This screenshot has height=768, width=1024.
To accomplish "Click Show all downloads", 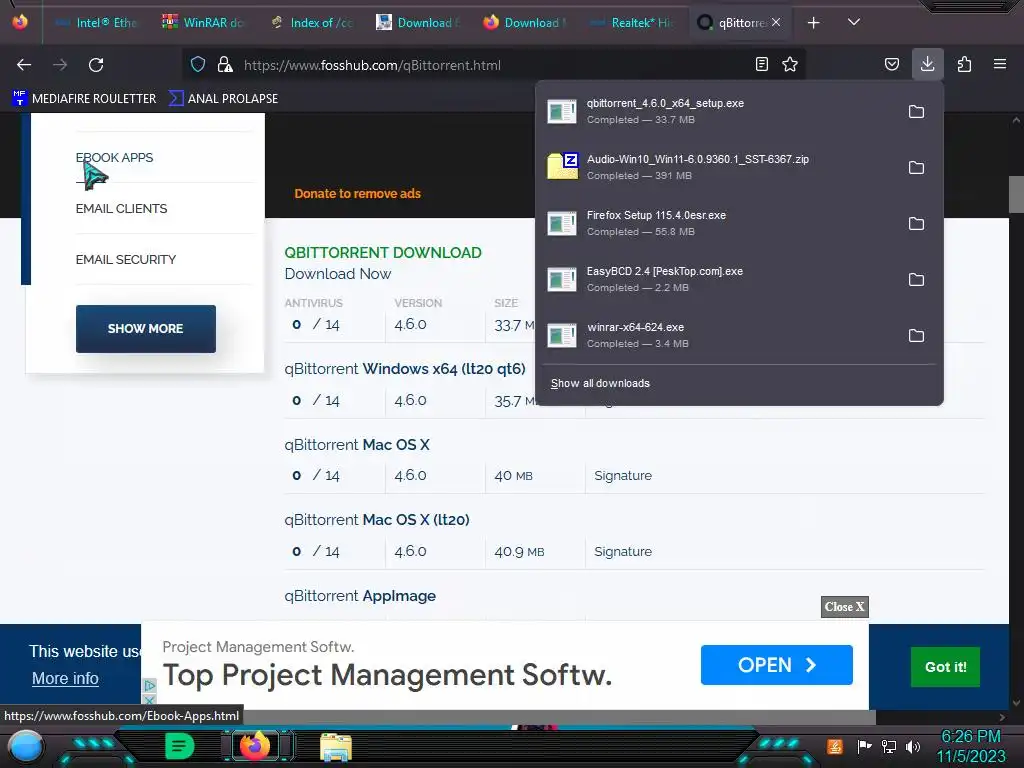I will coord(600,383).
